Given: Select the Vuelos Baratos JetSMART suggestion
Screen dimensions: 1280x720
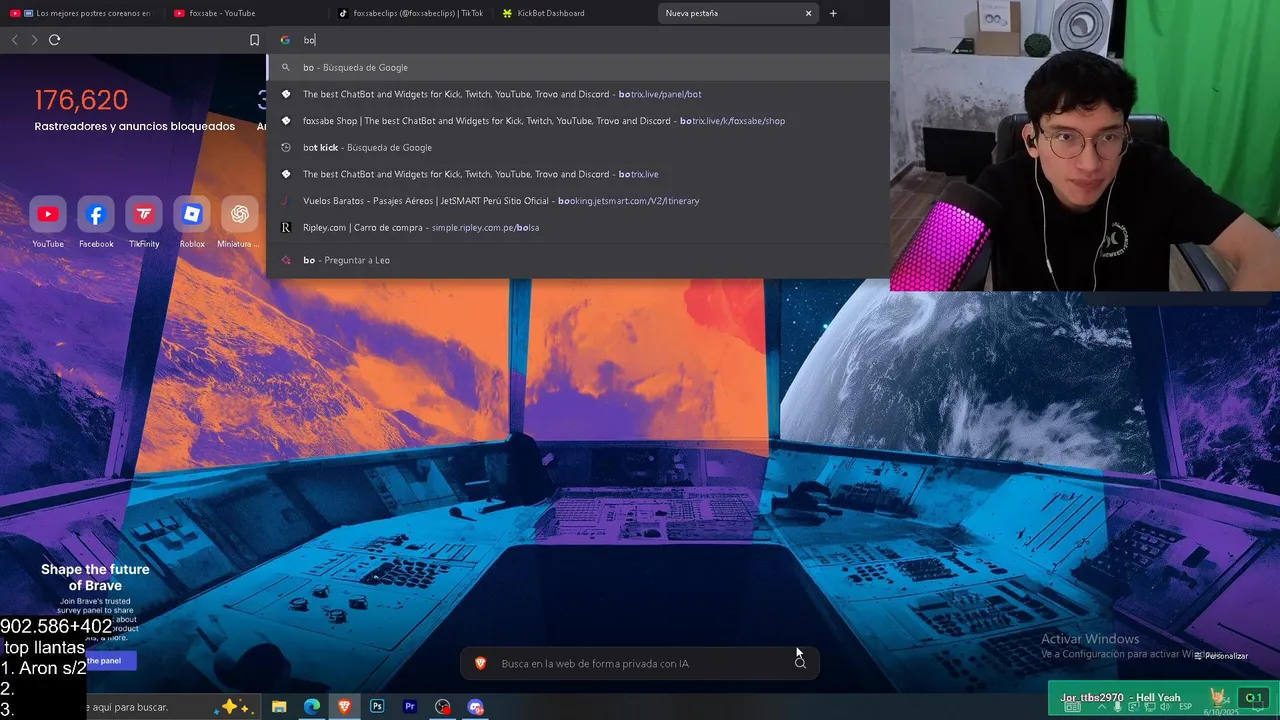Looking at the screenshot, I should click(x=578, y=201).
